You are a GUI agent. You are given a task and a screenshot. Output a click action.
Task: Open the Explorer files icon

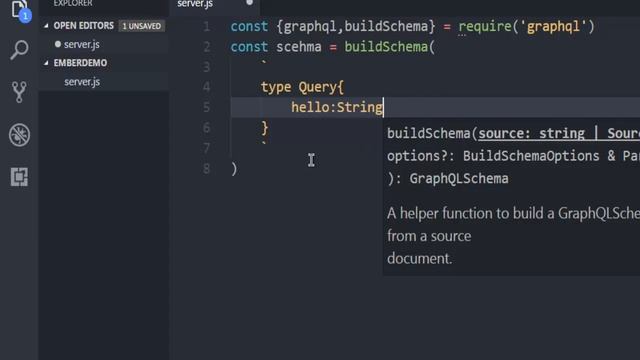point(19,9)
